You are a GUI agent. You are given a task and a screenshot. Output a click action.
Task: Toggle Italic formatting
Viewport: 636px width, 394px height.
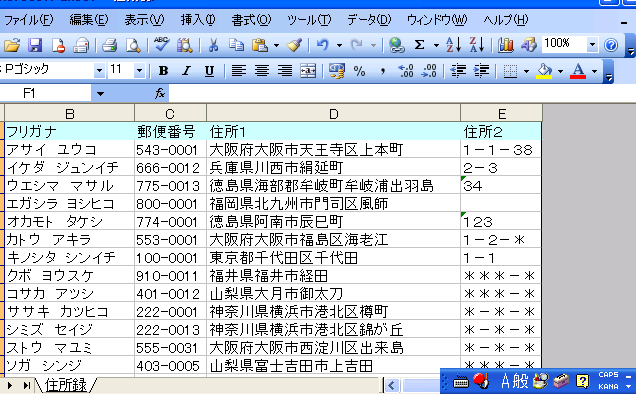coord(186,71)
